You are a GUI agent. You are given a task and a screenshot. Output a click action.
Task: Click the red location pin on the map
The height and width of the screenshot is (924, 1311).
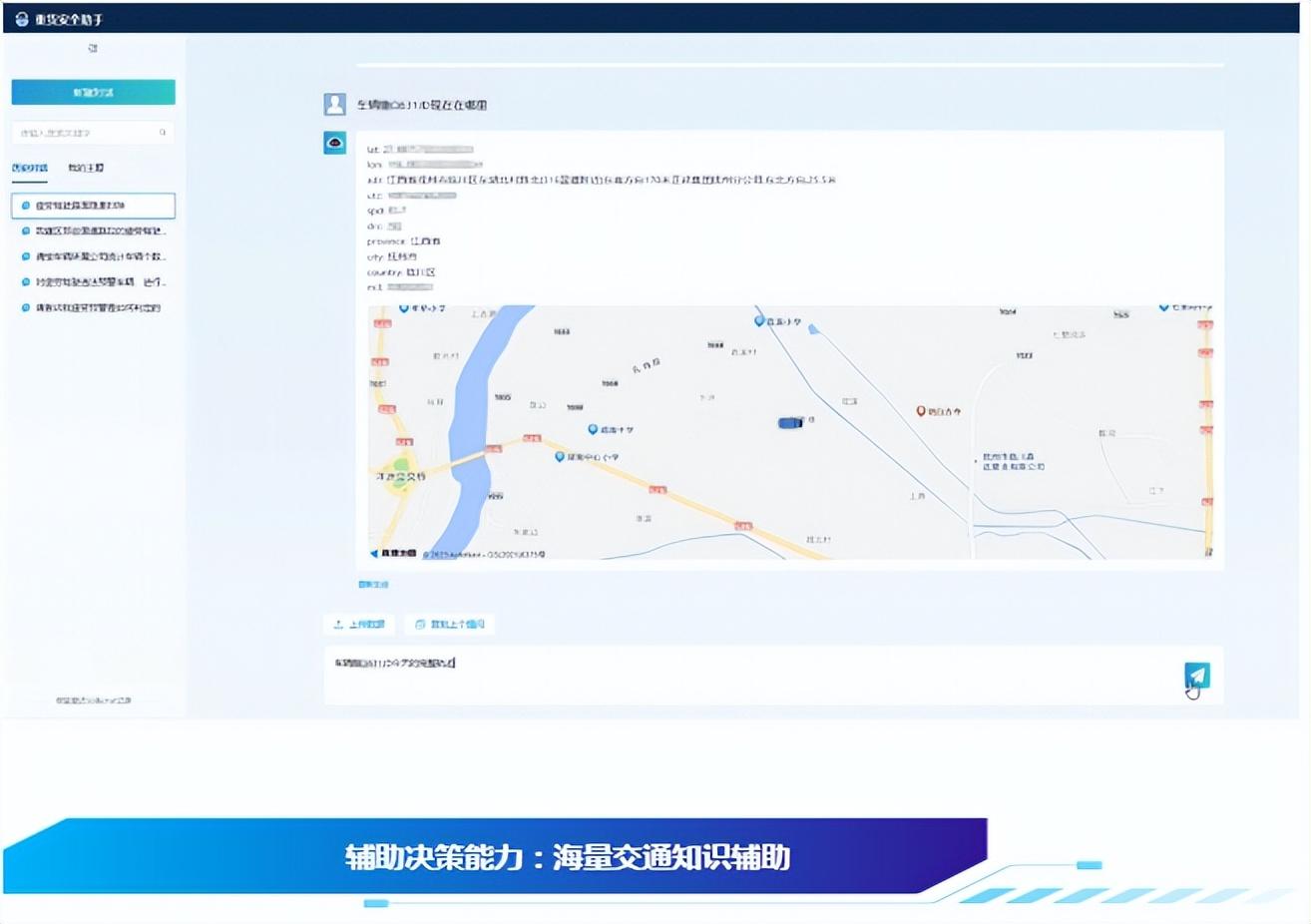pyautogui.click(x=921, y=411)
